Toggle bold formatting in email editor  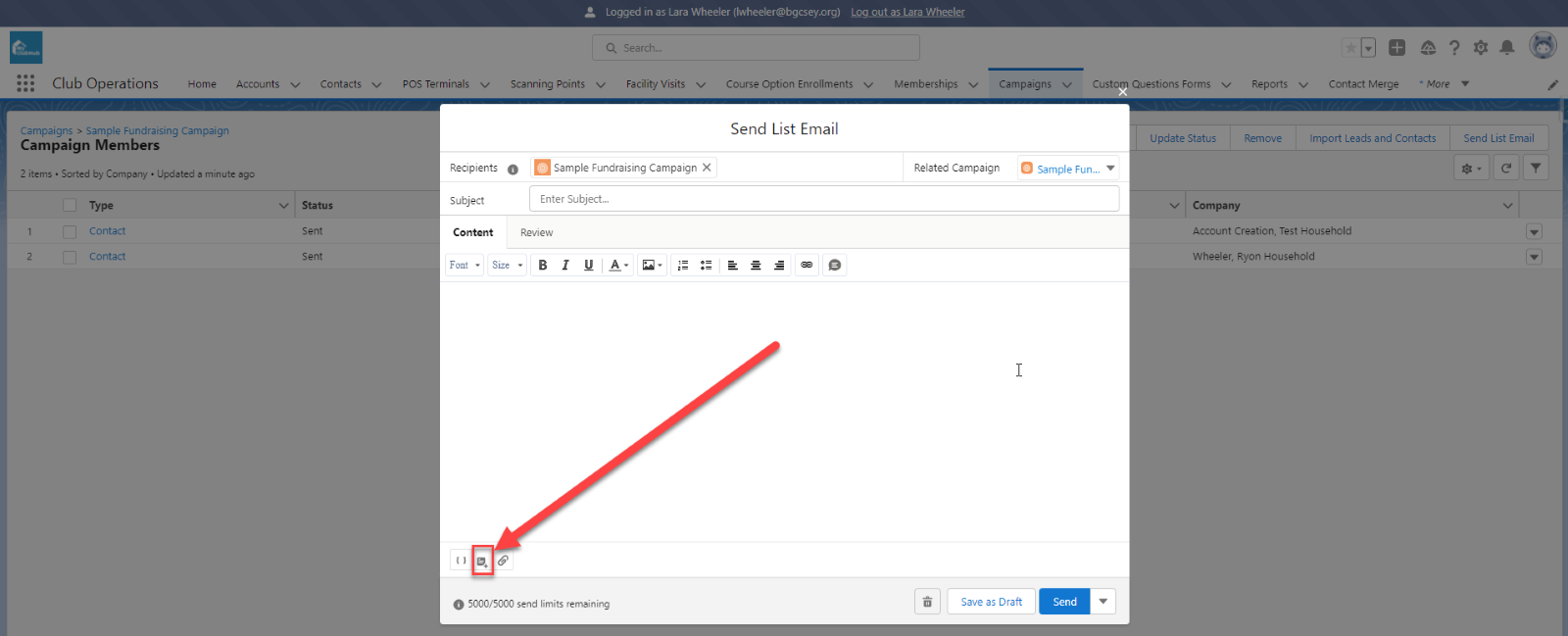[543, 266]
